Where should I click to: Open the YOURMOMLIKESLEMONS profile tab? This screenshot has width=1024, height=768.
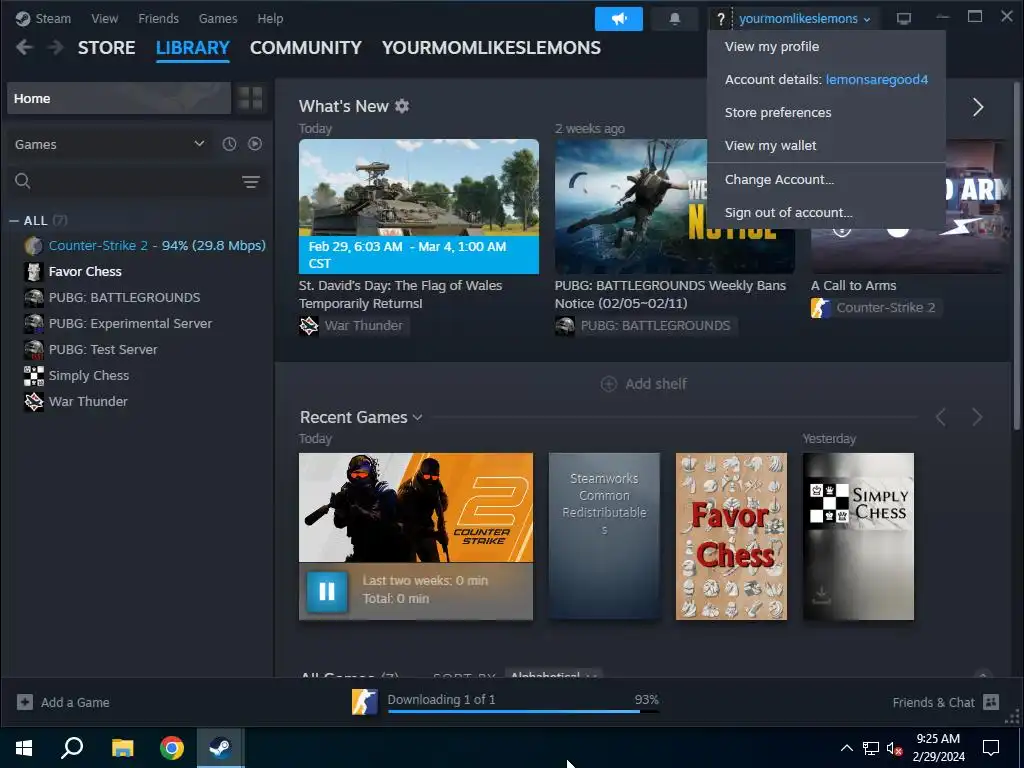coord(491,48)
